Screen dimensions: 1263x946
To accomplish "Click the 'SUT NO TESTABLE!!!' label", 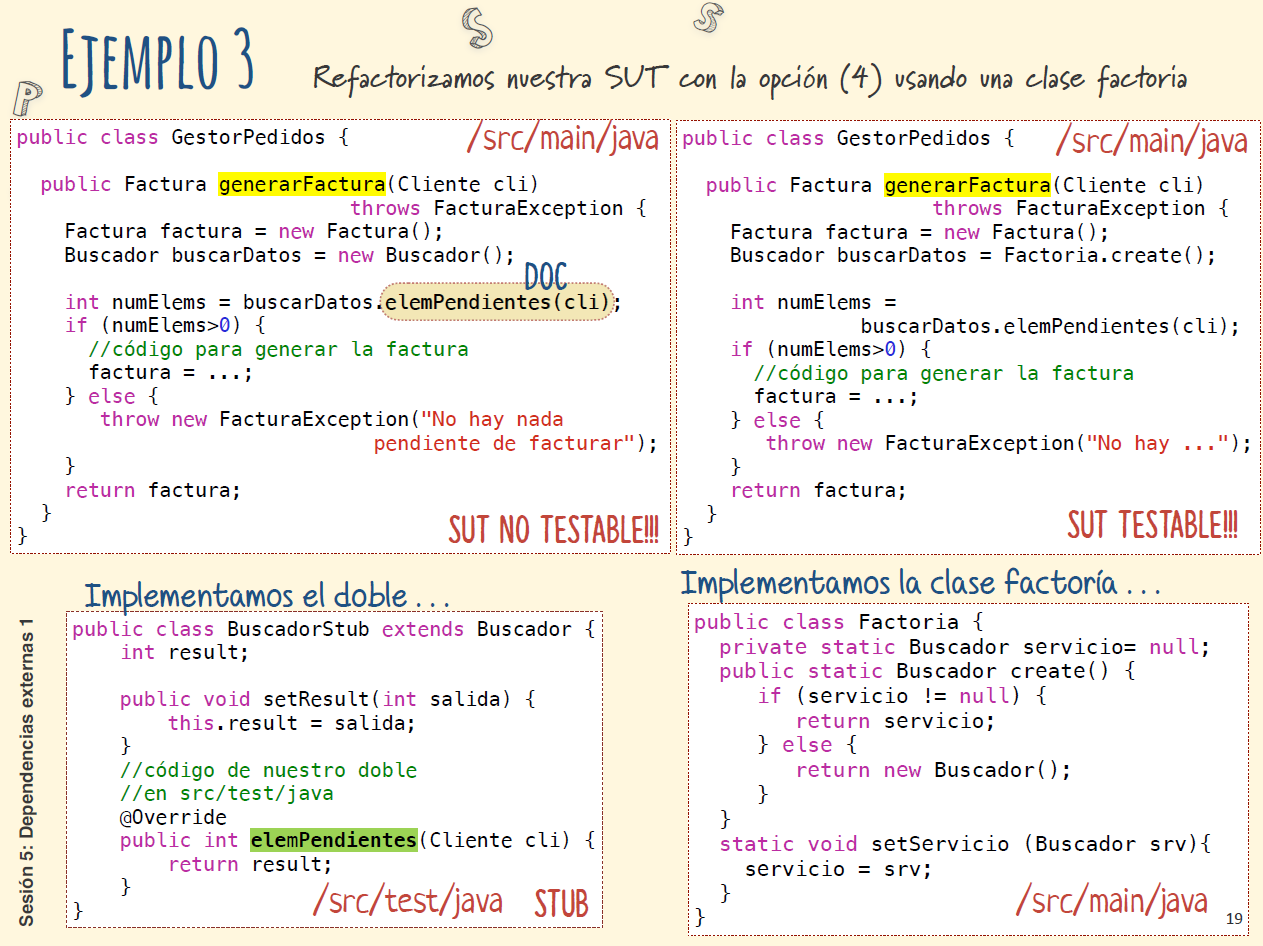I will click(x=553, y=529).
